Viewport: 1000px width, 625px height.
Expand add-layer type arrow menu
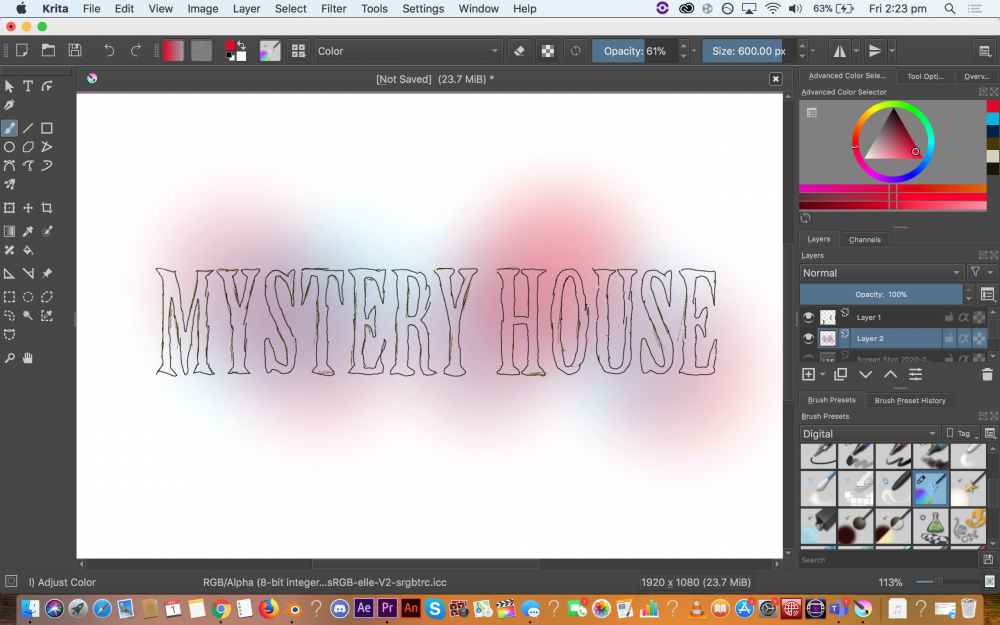pos(823,375)
